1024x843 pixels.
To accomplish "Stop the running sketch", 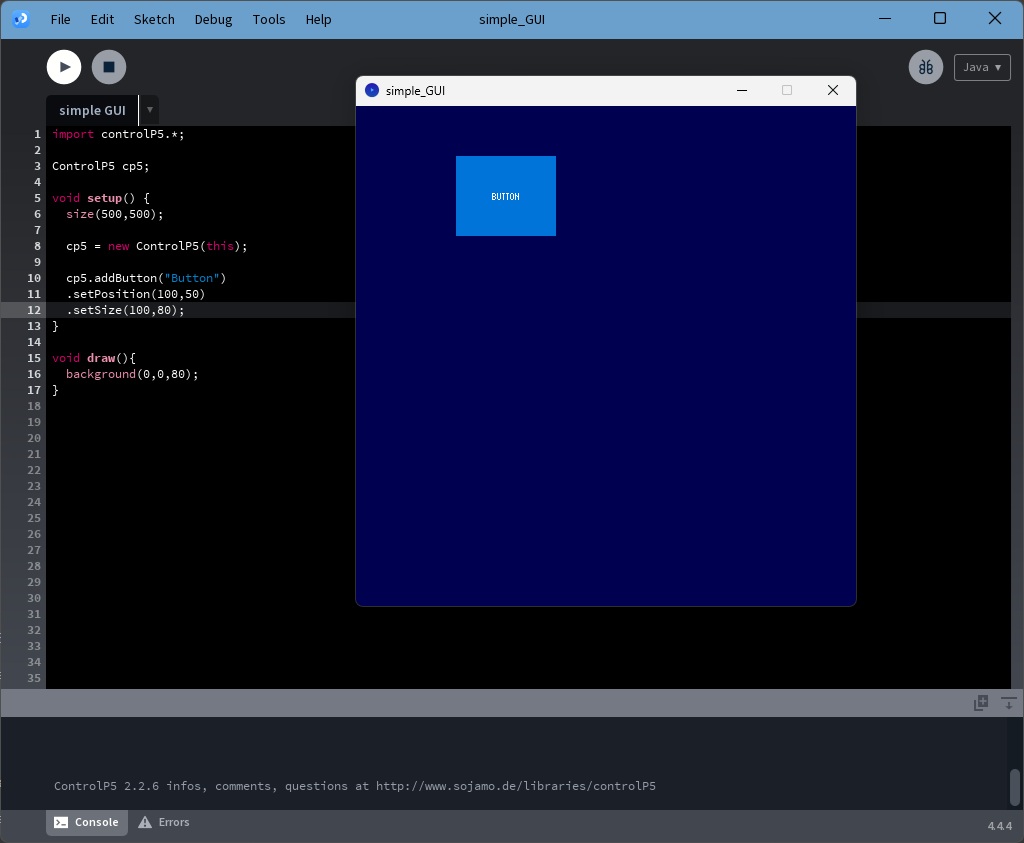I will coord(108,67).
